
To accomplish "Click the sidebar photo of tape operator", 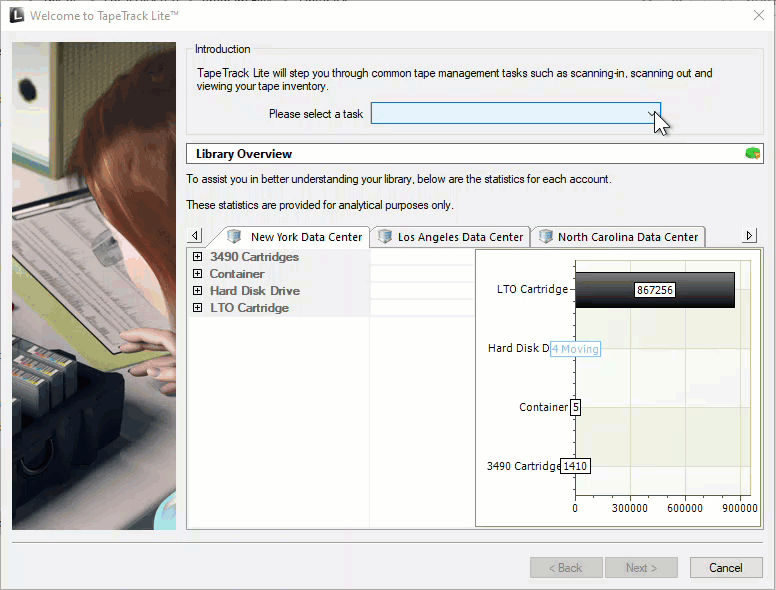I will pyautogui.click(x=94, y=286).
